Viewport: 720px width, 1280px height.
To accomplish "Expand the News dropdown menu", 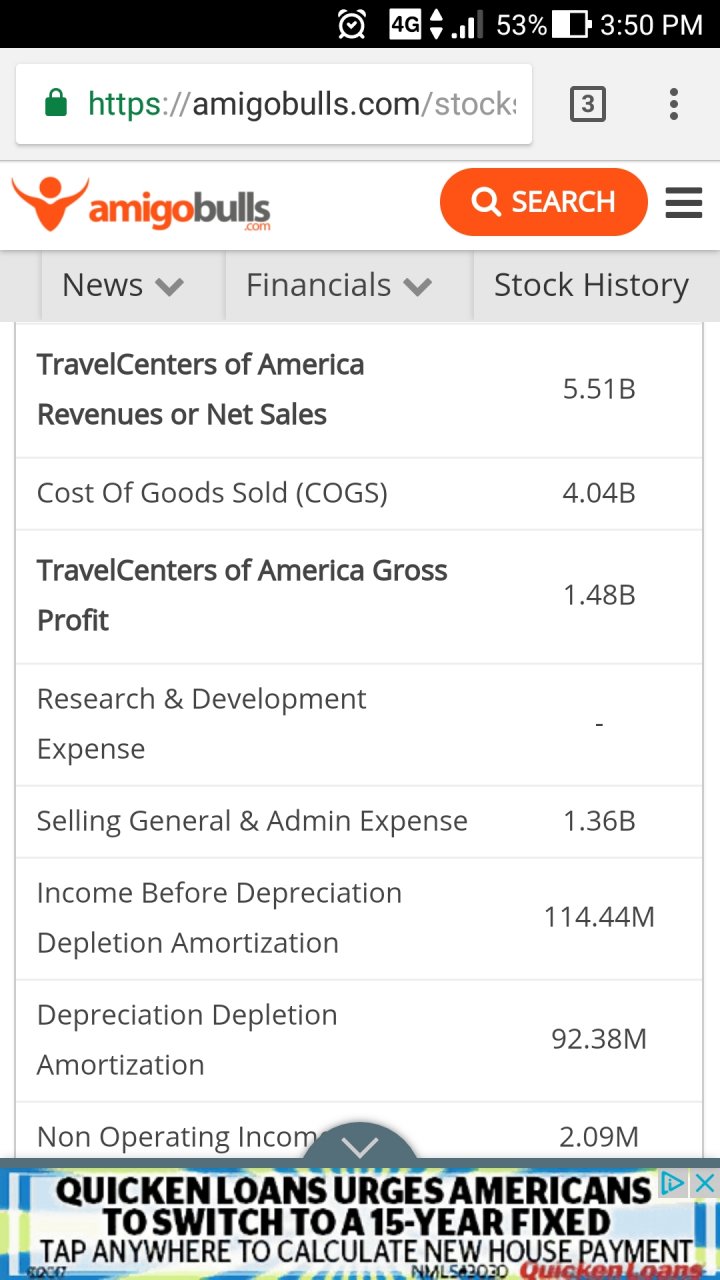I will point(123,286).
